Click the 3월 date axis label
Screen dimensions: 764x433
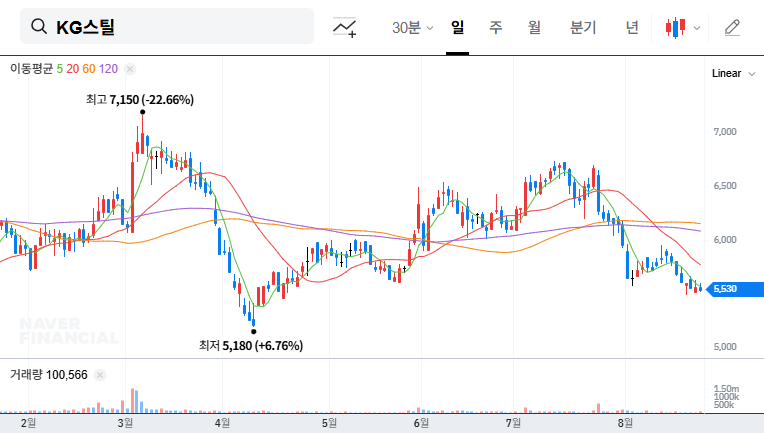(x=125, y=423)
